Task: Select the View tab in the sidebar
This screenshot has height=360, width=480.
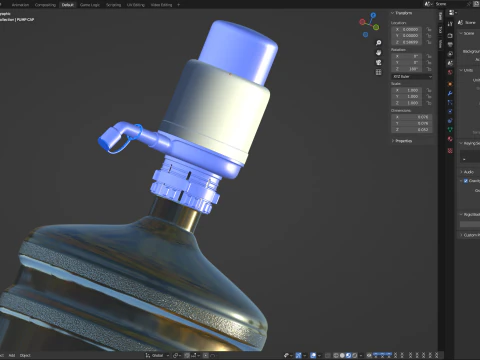Action: 440,44
